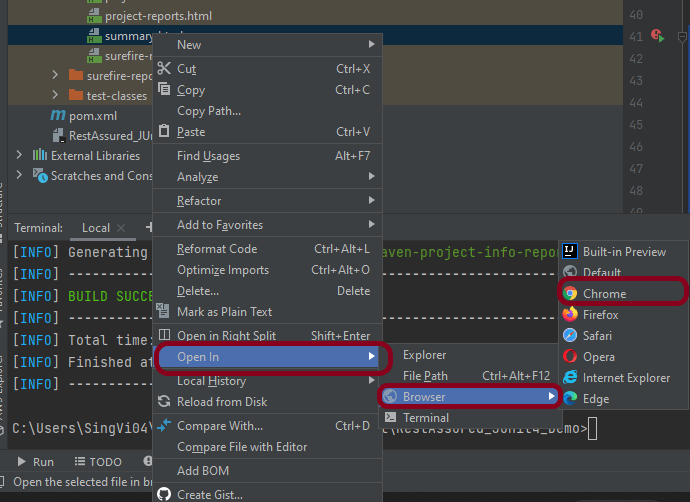Click the Chrome browser icon
The image size is (690, 502).
570,294
